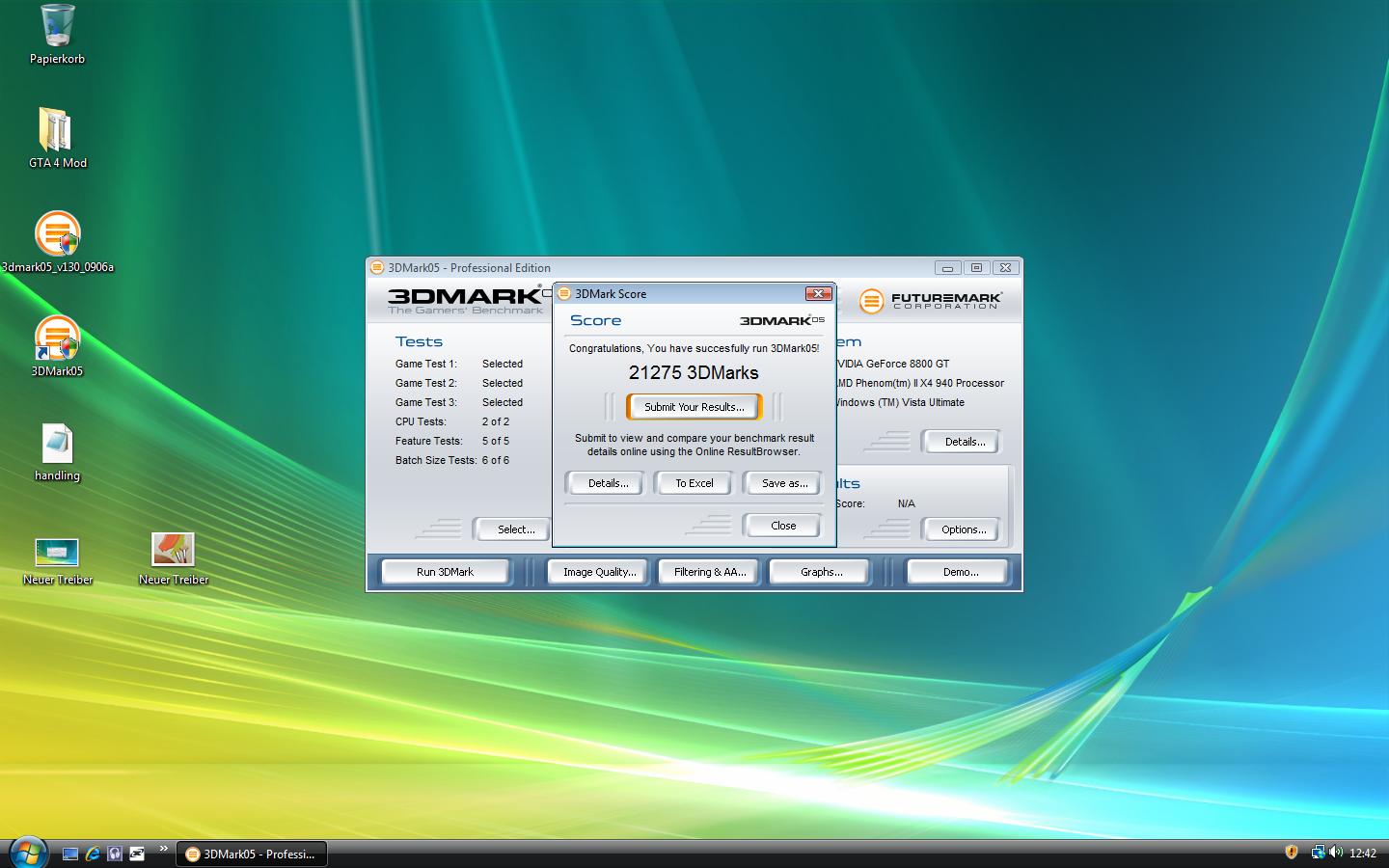
Task: Click the fourth quick launch icon
Action: point(137,854)
